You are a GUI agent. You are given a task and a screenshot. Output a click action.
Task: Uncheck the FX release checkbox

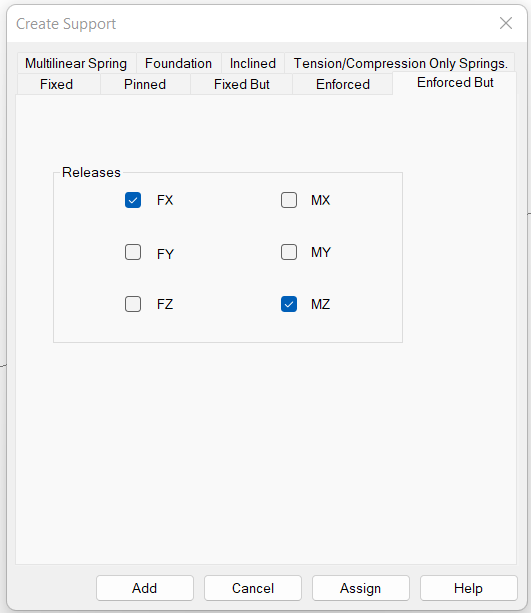133,200
